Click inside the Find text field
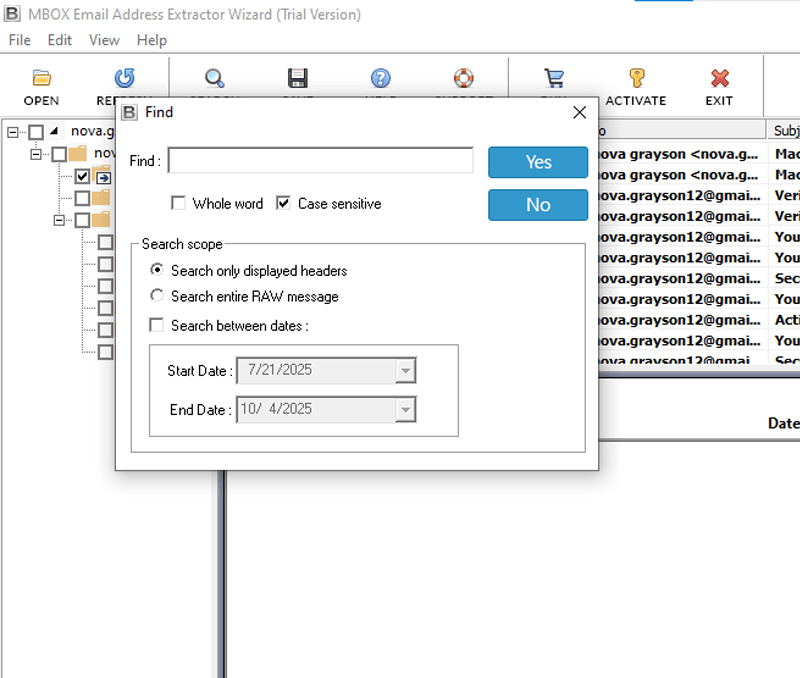800x678 pixels. (x=320, y=161)
